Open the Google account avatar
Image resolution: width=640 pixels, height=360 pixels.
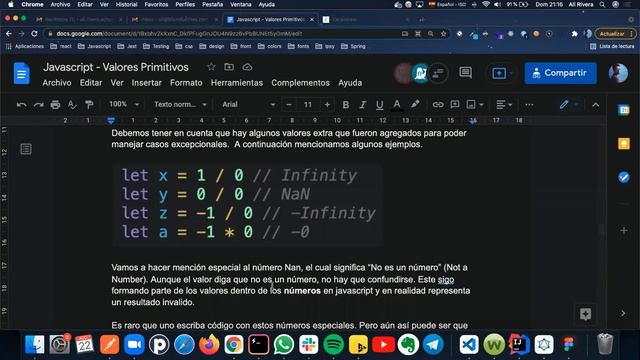[618, 73]
